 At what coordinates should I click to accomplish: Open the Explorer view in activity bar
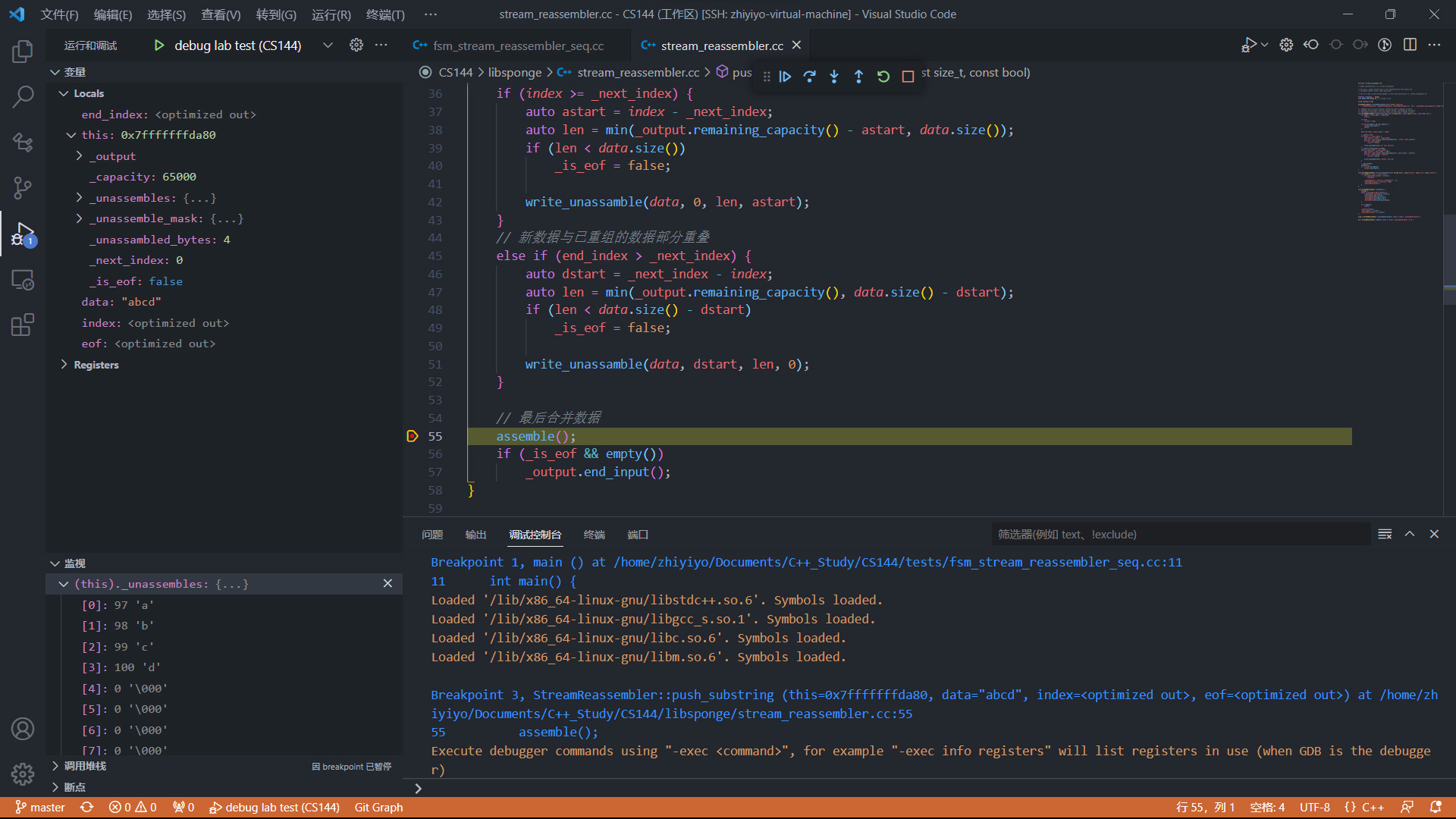[x=23, y=52]
